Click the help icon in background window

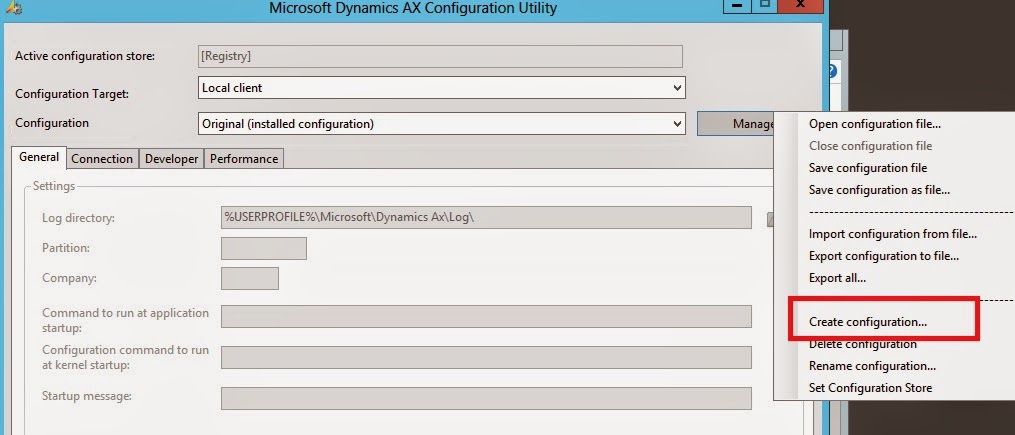click(x=834, y=71)
